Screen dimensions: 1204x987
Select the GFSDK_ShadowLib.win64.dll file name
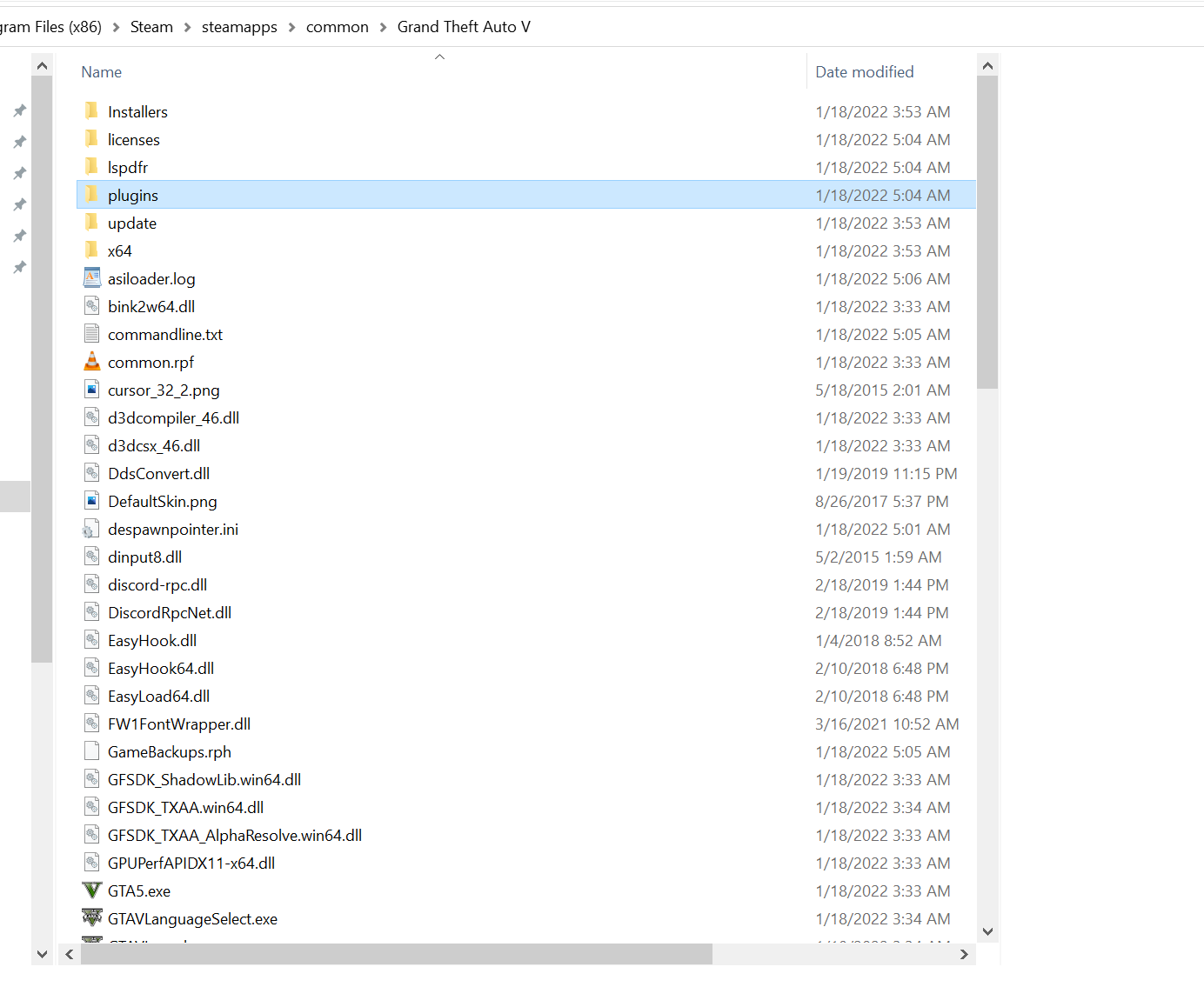204,779
